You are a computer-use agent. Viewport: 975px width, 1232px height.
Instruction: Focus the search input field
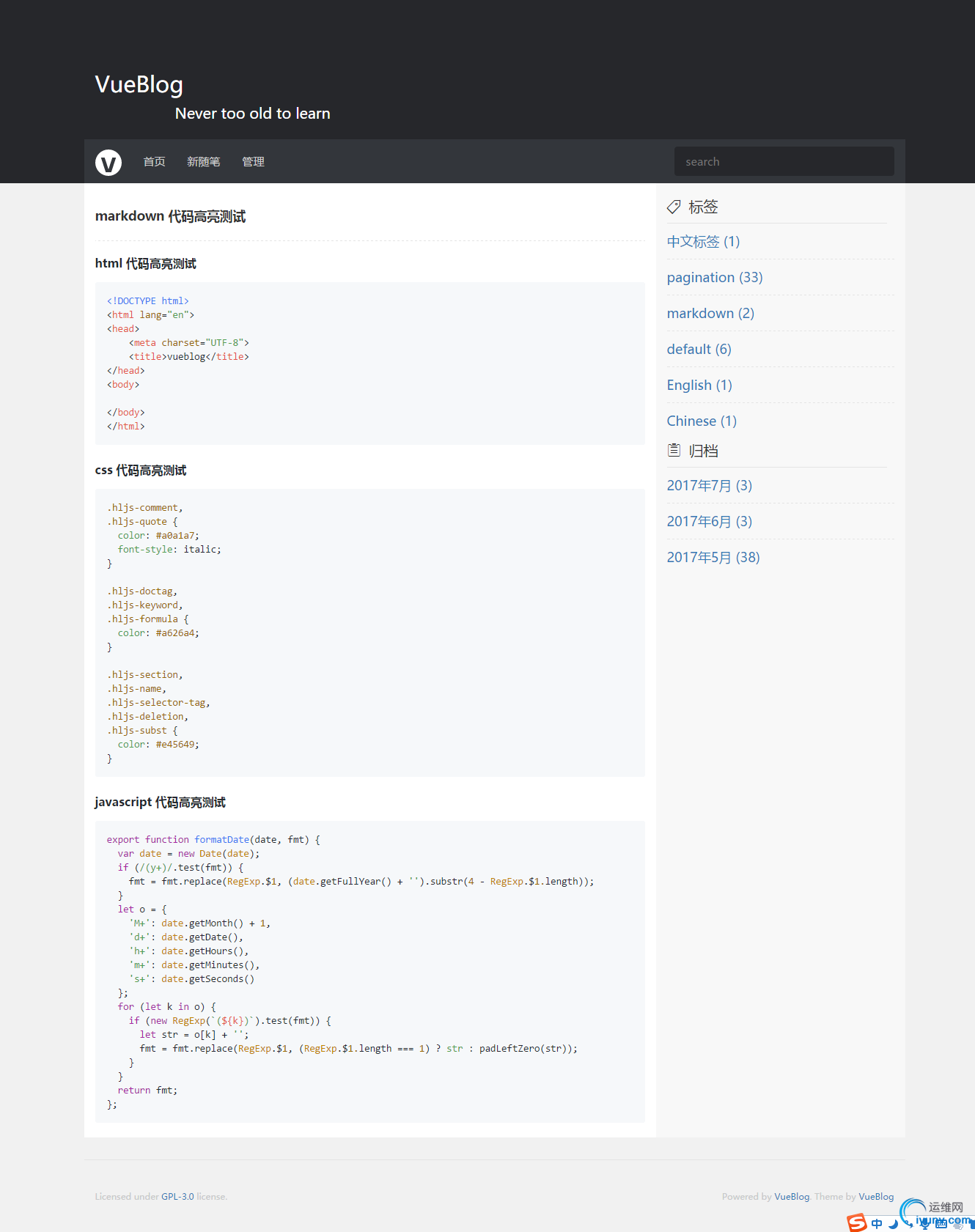coord(784,161)
